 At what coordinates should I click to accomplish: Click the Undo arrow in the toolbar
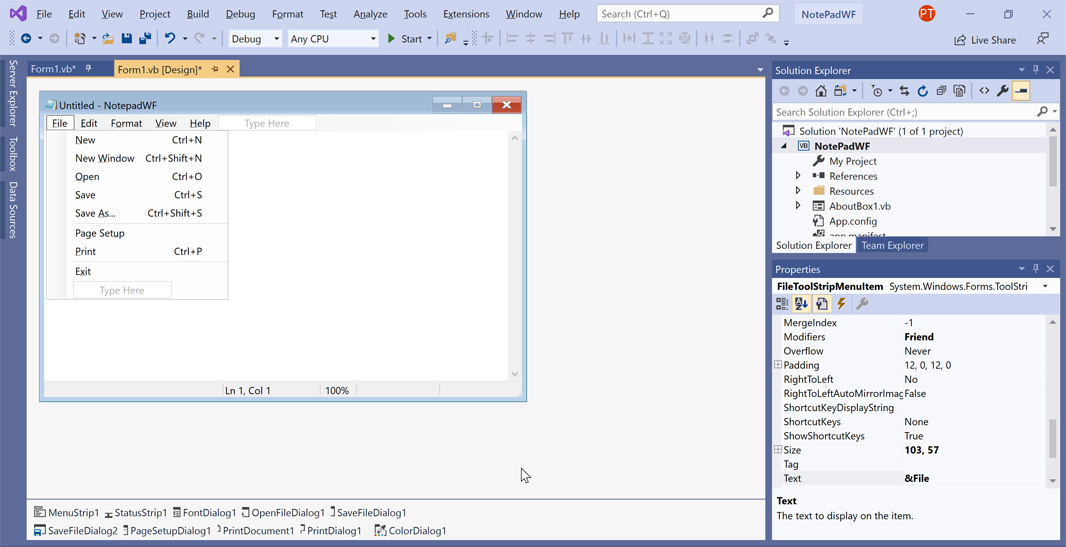click(170, 39)
